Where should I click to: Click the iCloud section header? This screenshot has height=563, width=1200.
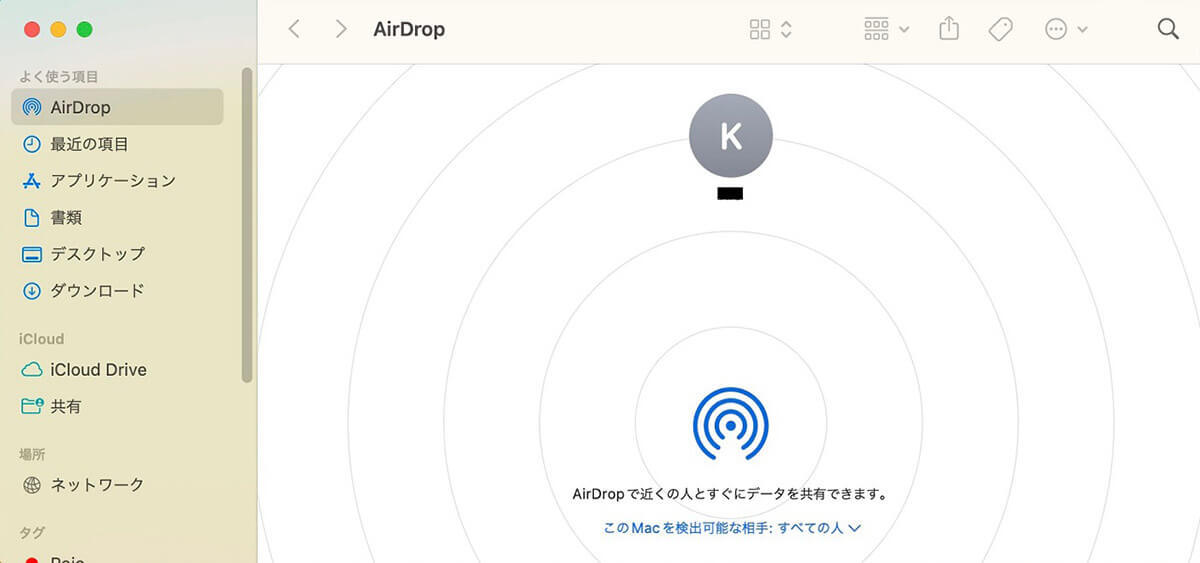pyautogui.click(x=42, y=339)
